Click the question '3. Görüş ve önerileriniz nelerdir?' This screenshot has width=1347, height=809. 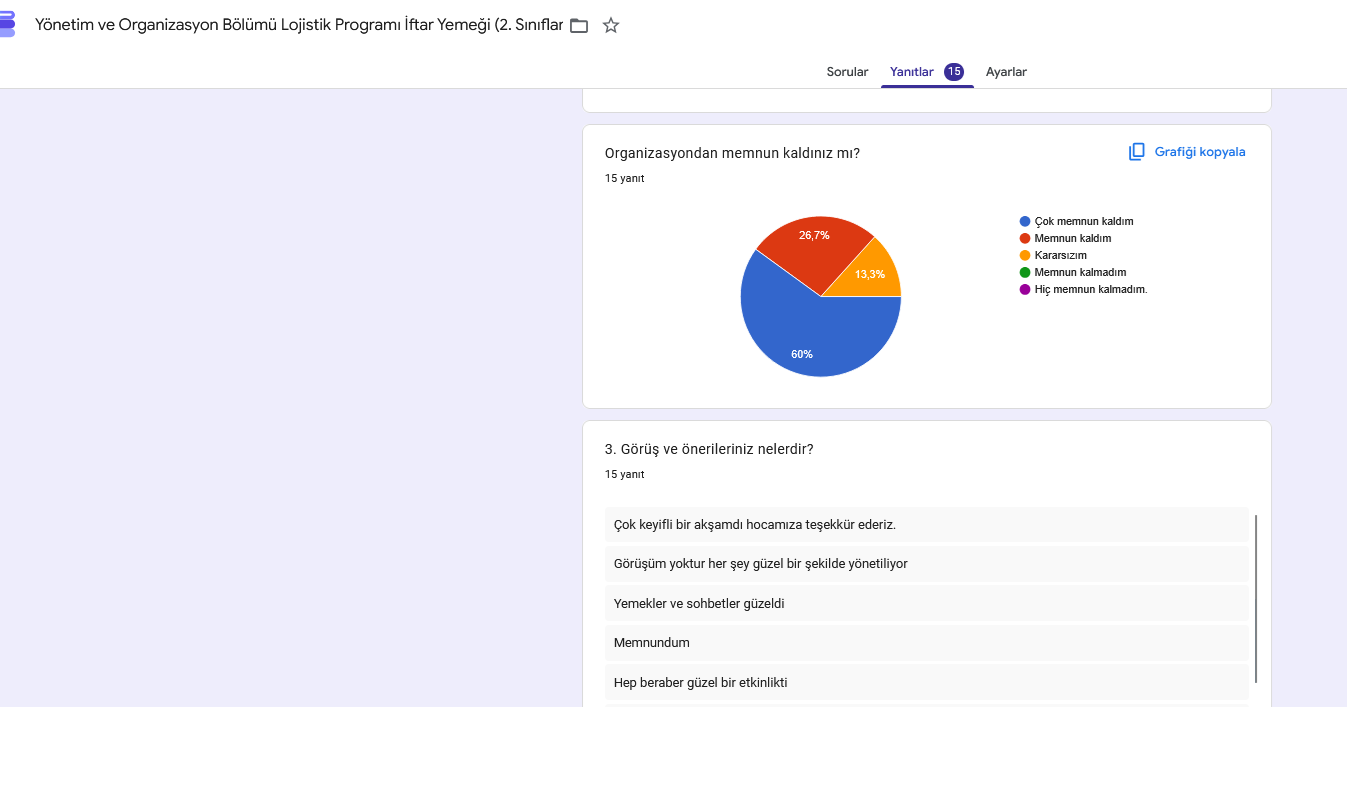click(x=709, y=449)
